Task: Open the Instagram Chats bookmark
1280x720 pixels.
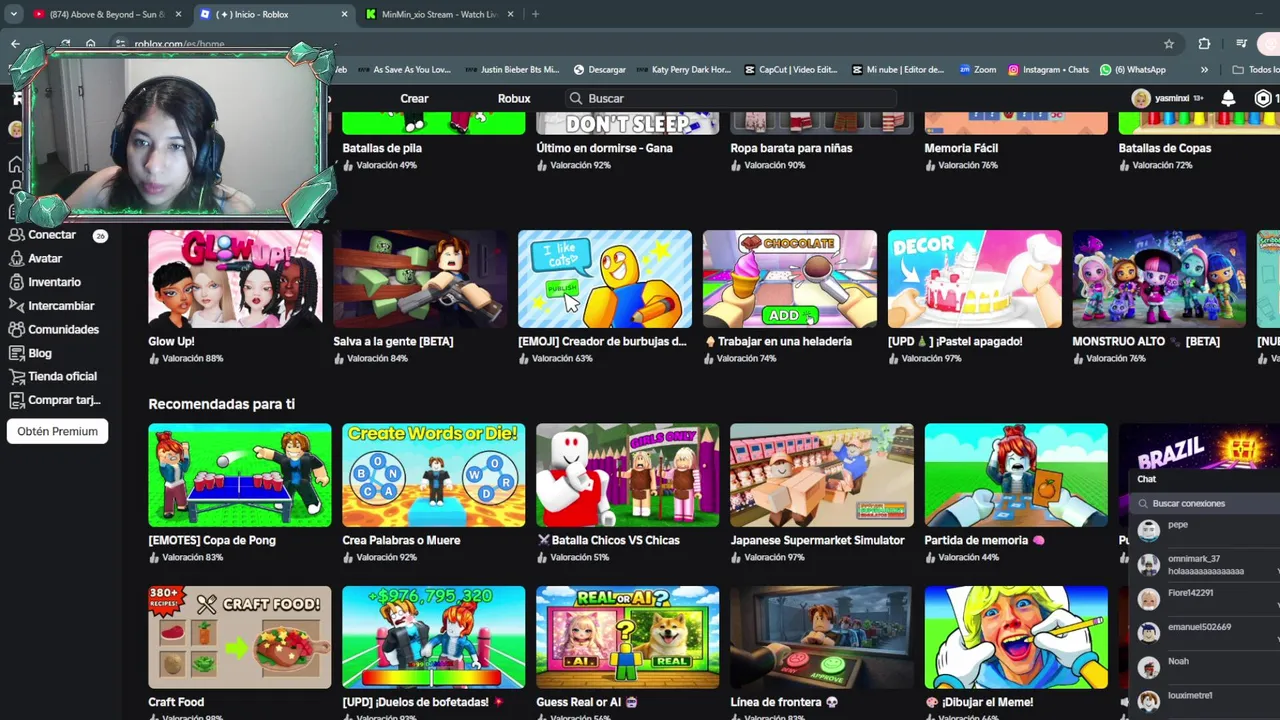Action: pyautogui.click(x=1048, y=70)
